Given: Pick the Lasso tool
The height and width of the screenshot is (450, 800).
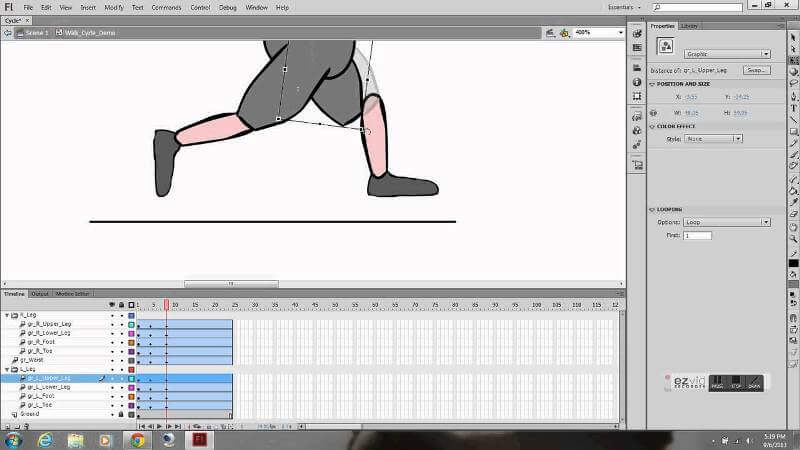Looking at the screenshot, I should tap(794, 83).
